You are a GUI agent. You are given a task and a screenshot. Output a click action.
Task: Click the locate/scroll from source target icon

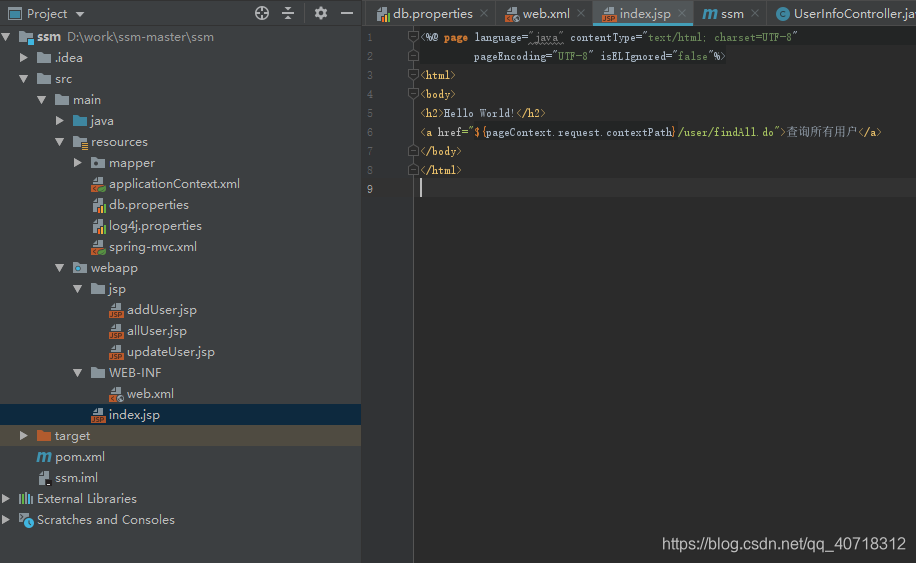click(262, 13)
